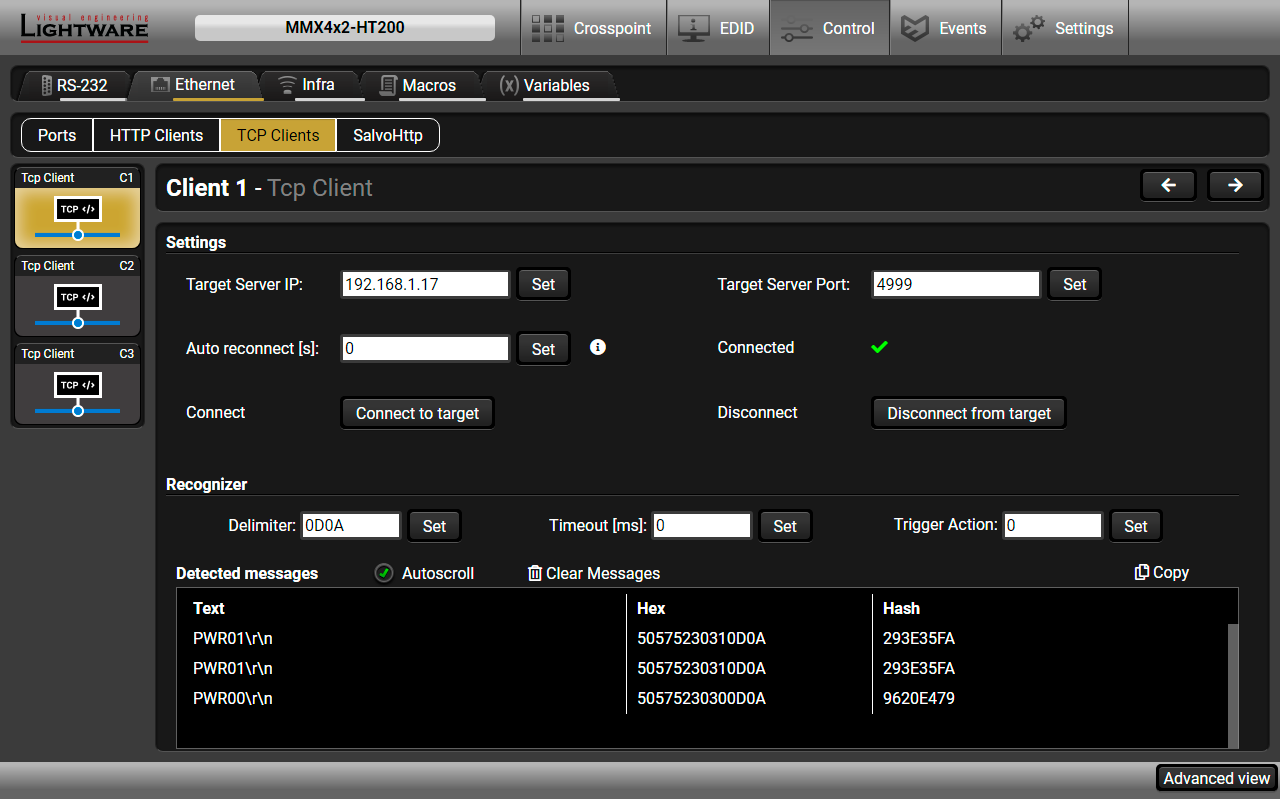Go to previous client with left arrow
1280x799 pixels.
1168,185
